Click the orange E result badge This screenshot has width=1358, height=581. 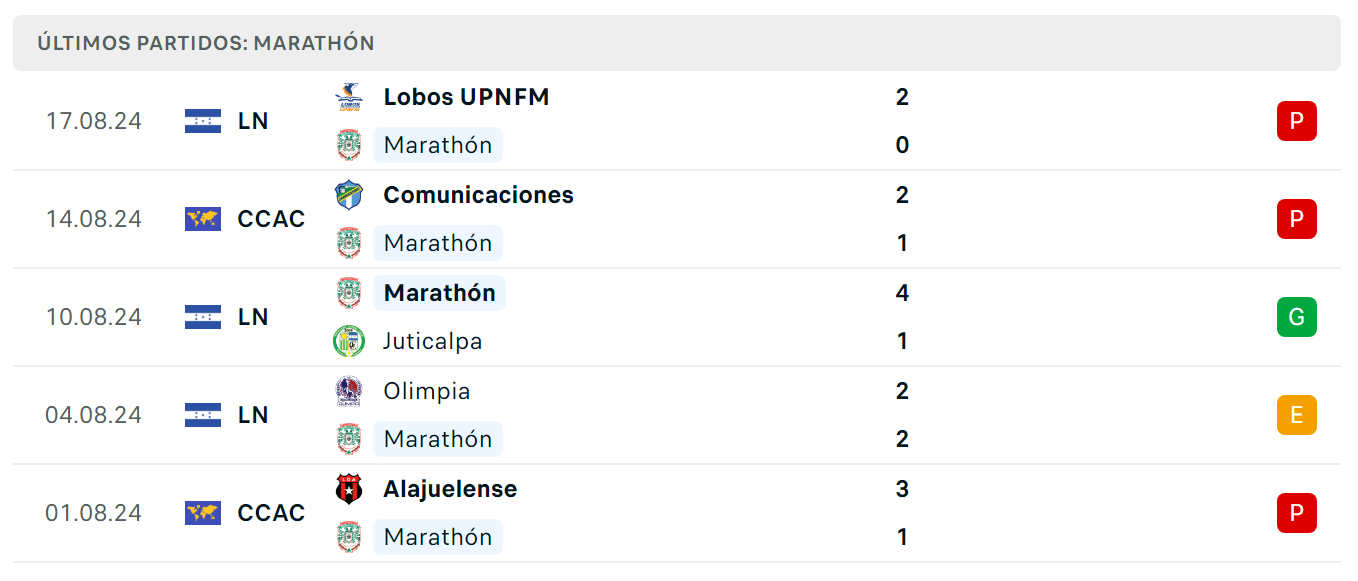coord(1297,415)
